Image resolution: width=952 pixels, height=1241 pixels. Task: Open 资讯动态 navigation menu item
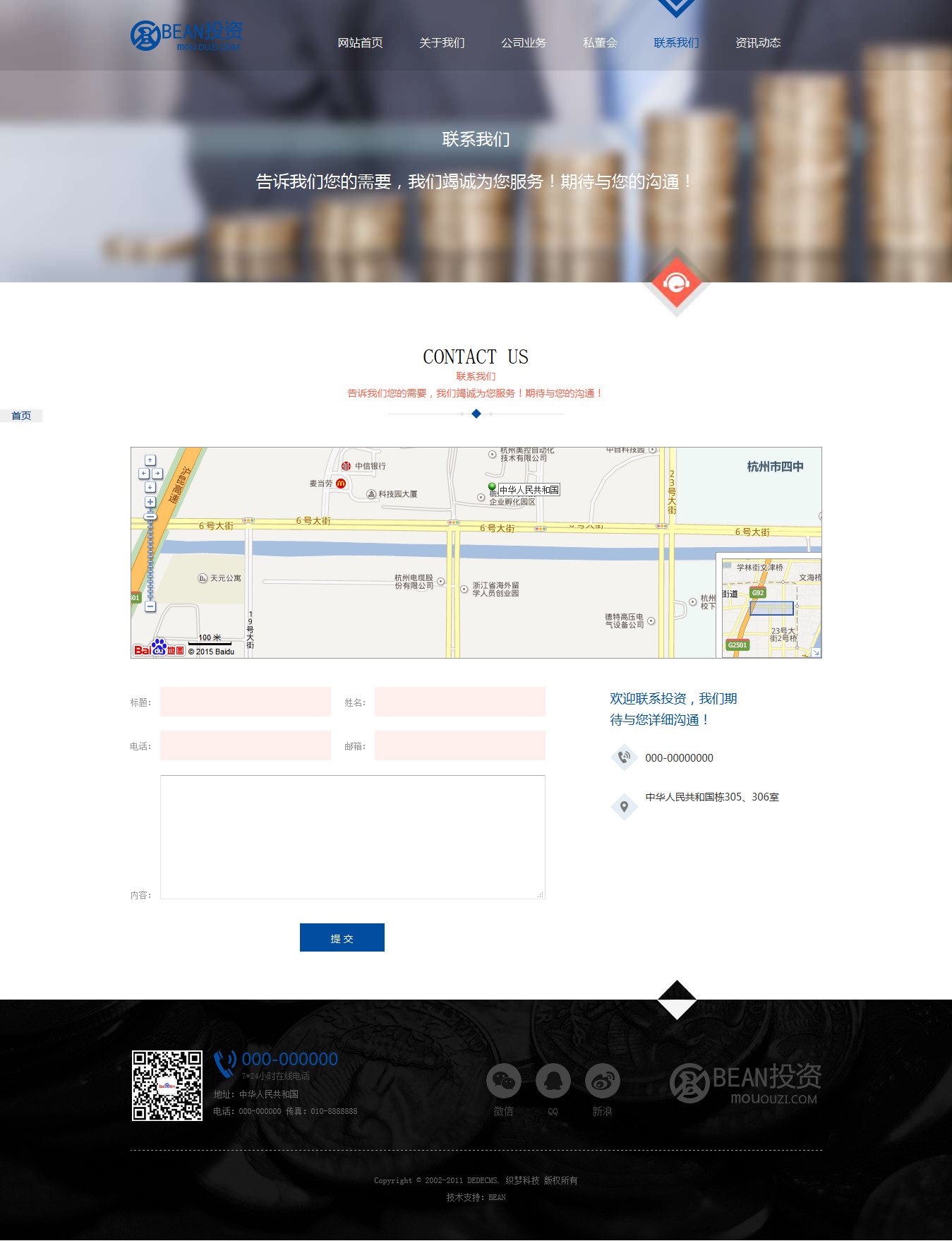758,43
